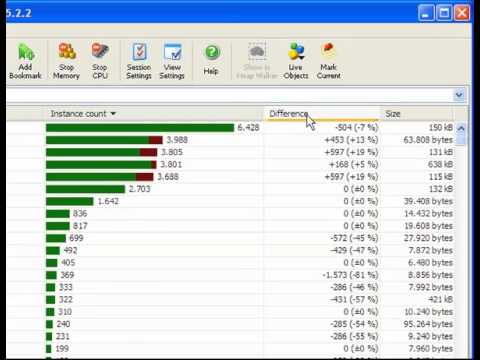Click the instance count value 3.688
This screenshot has height=360, width=480.
coord(168,177)
